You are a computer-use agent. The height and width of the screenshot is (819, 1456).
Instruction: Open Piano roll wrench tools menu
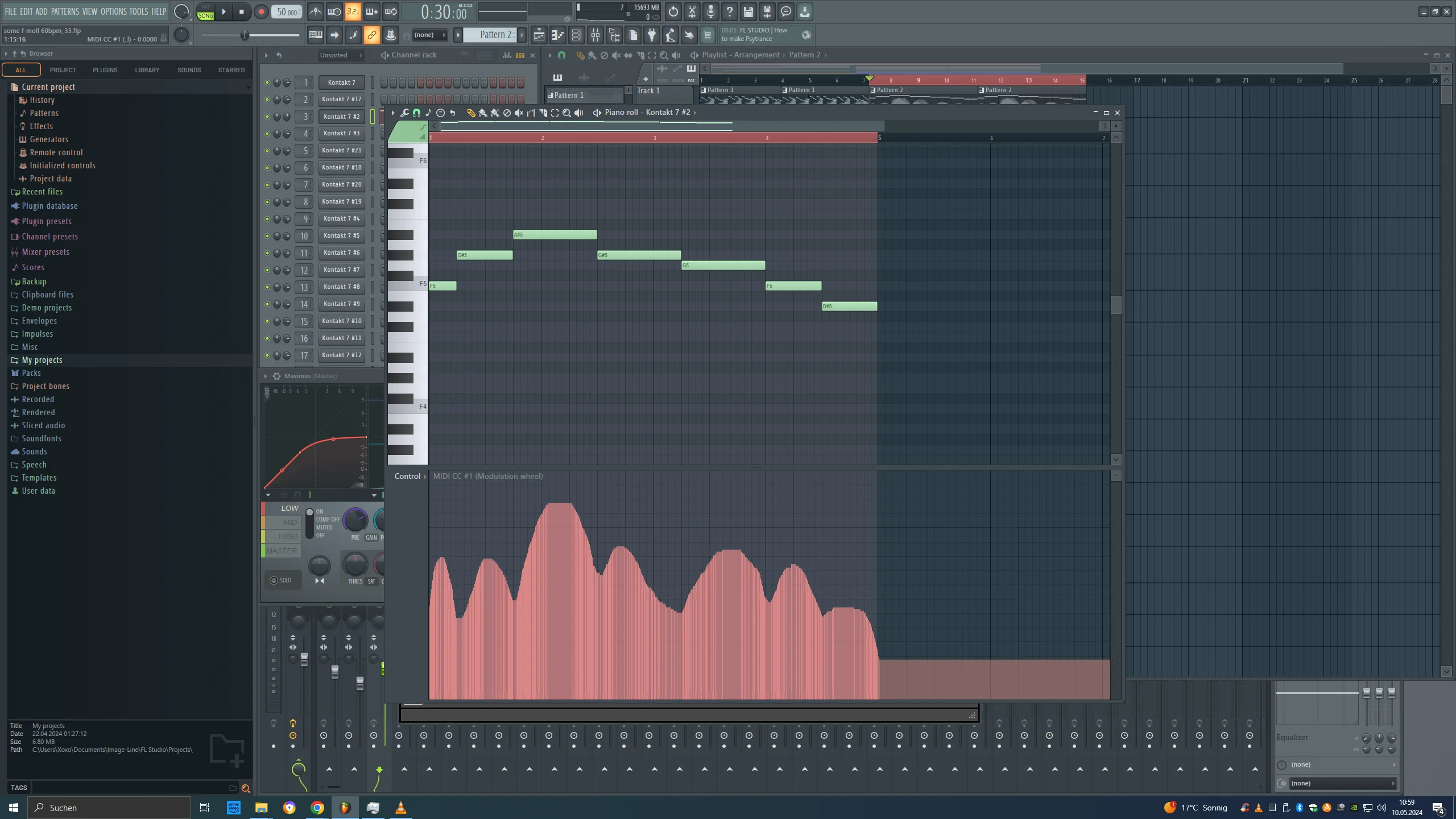(x=404, y=113)
